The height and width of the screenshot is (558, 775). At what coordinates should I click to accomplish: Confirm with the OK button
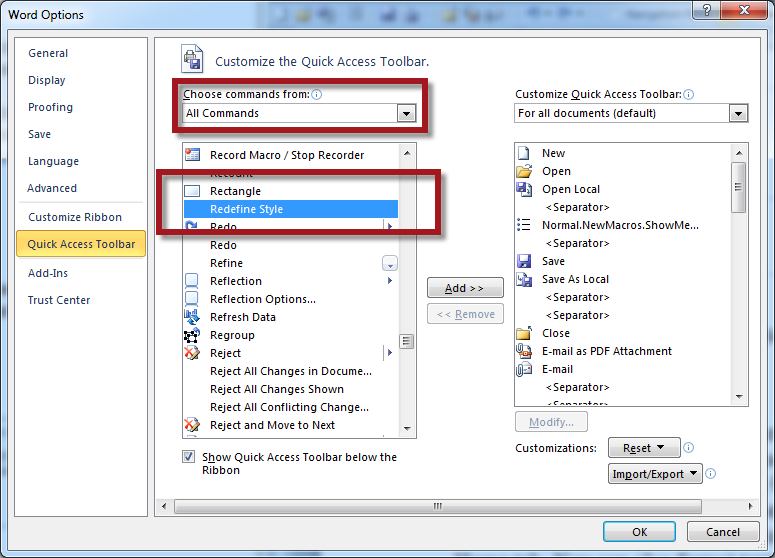coord(639,532)
